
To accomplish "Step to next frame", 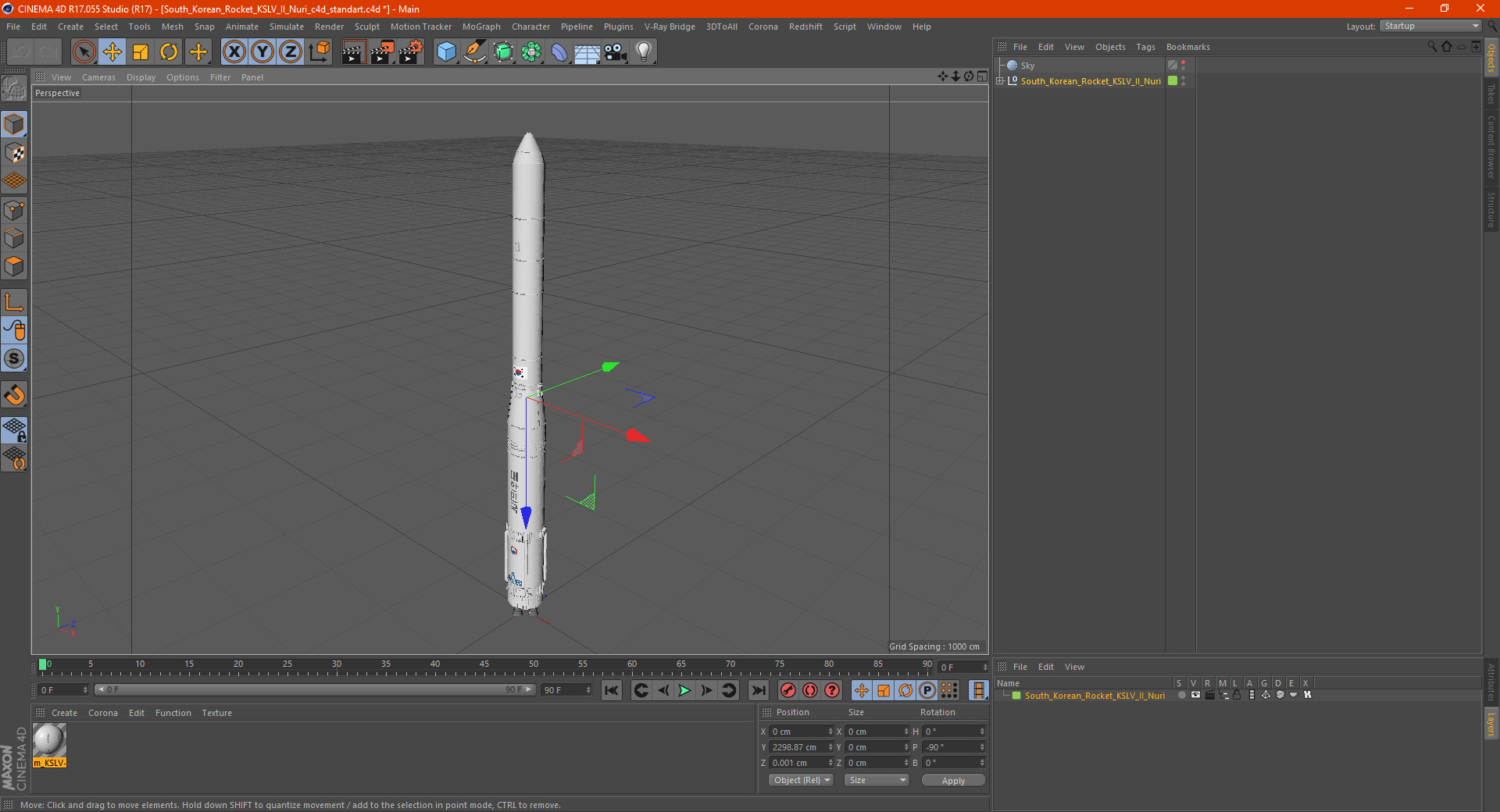I will (706, 690).
